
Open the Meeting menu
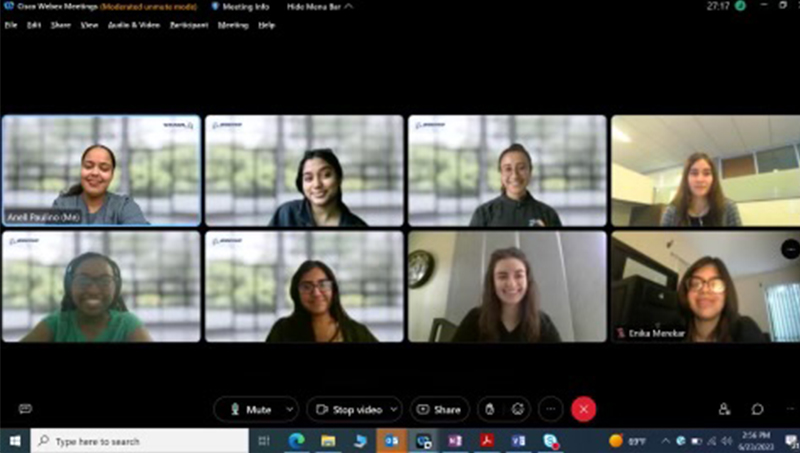tap(233, 25)
